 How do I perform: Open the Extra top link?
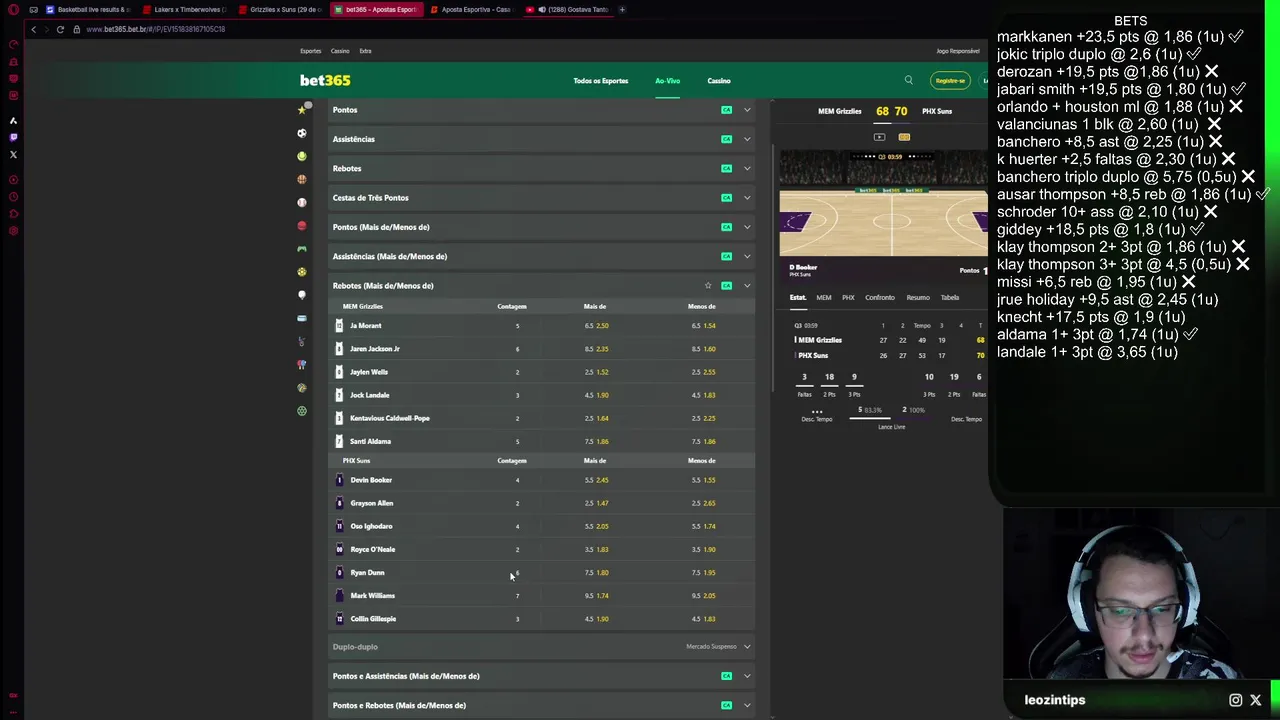click(365, 51)
